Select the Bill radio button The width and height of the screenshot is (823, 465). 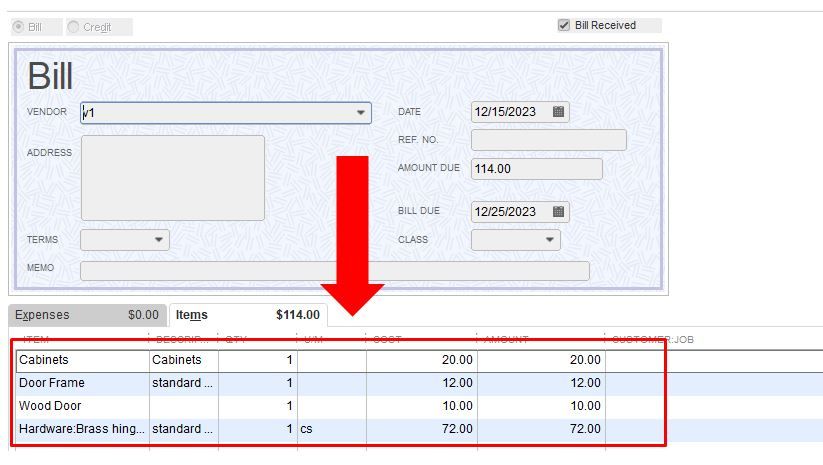tap(18, 26)
